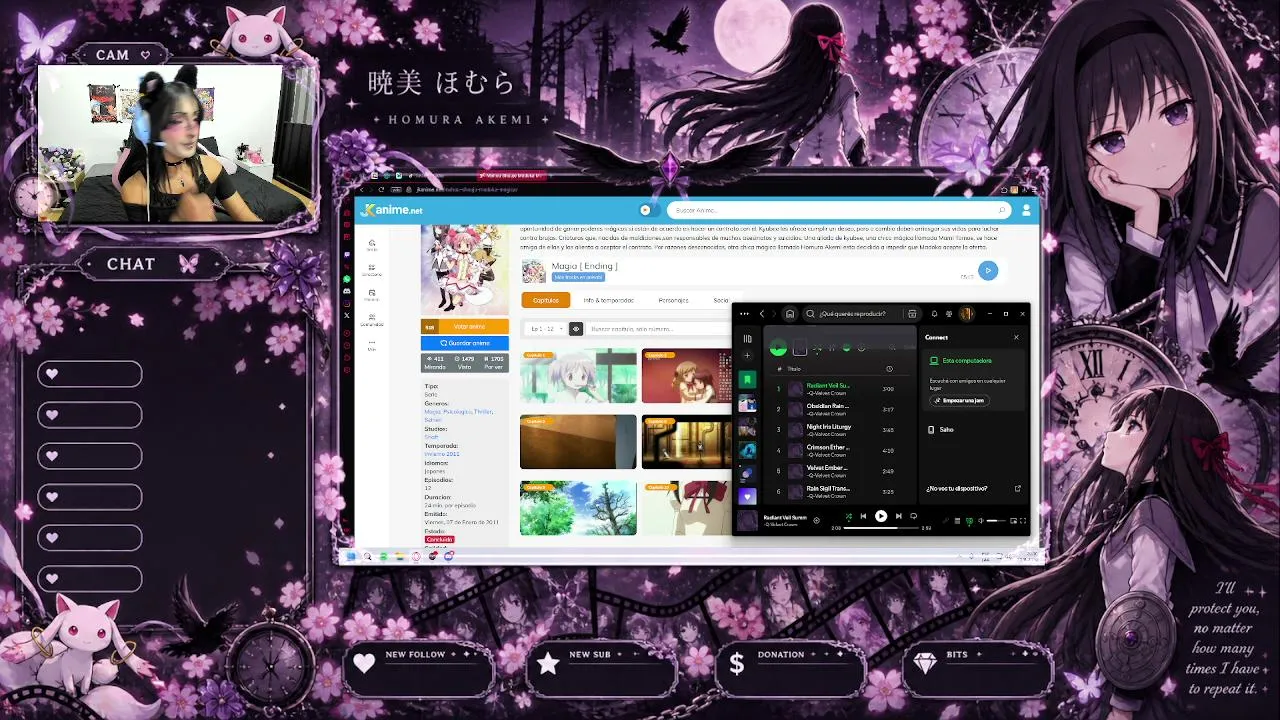Toggle shuffle in the Spotify player bar
Screen dimensions: 1280x720
pyautogui.click(x=849, y=517)
